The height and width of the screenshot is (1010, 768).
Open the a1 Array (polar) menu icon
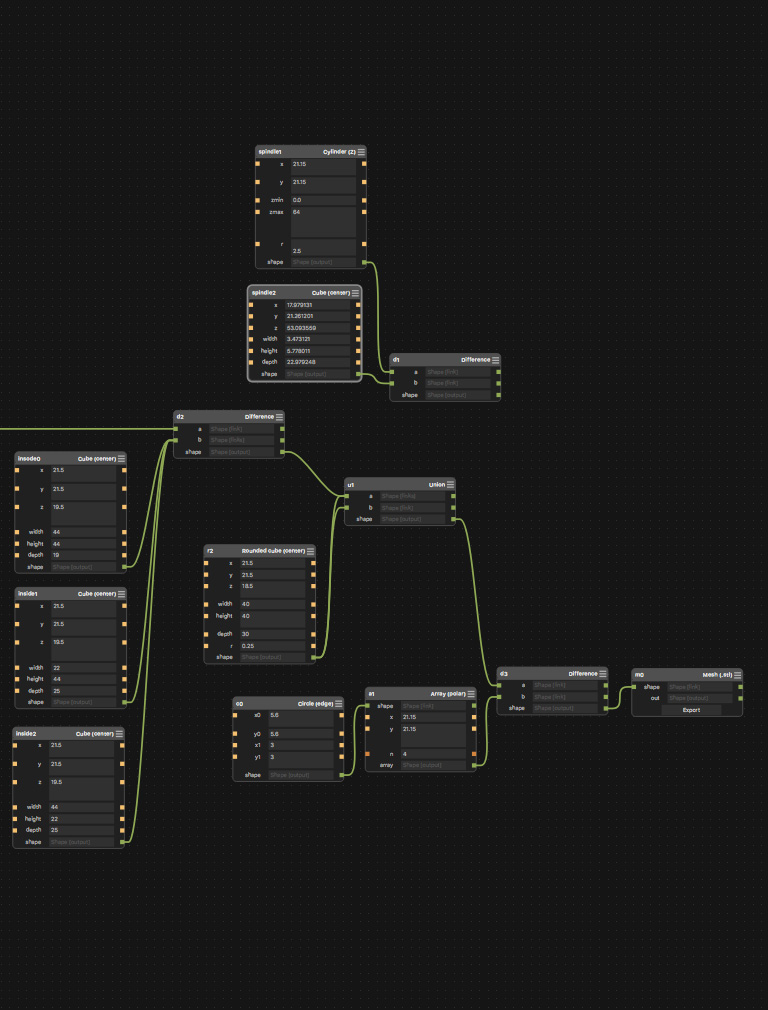click(x=471, y=694)
